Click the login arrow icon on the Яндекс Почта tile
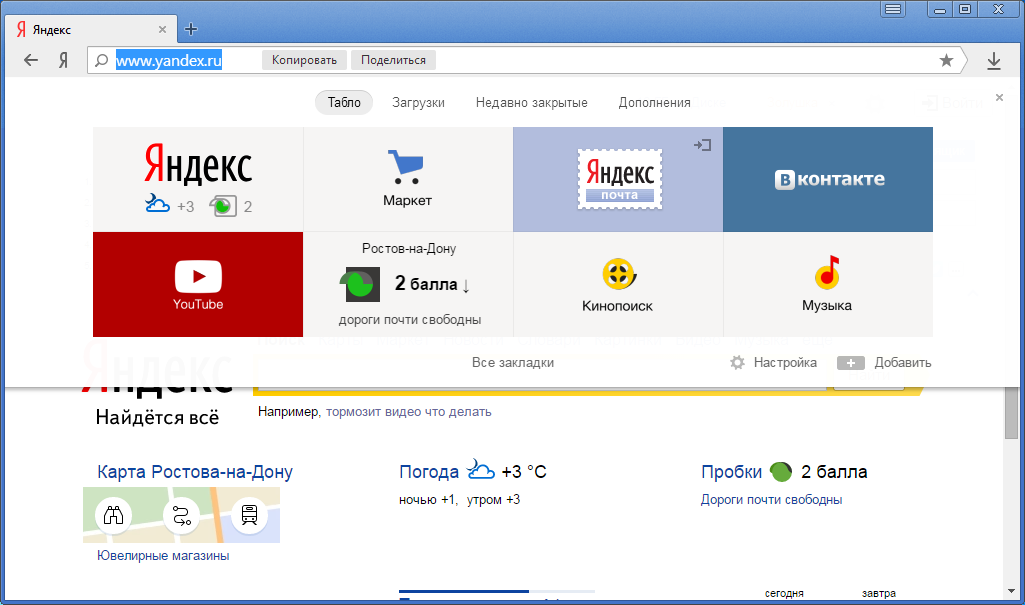Viewport: 1025px width, 605px height. pos(703,145)
